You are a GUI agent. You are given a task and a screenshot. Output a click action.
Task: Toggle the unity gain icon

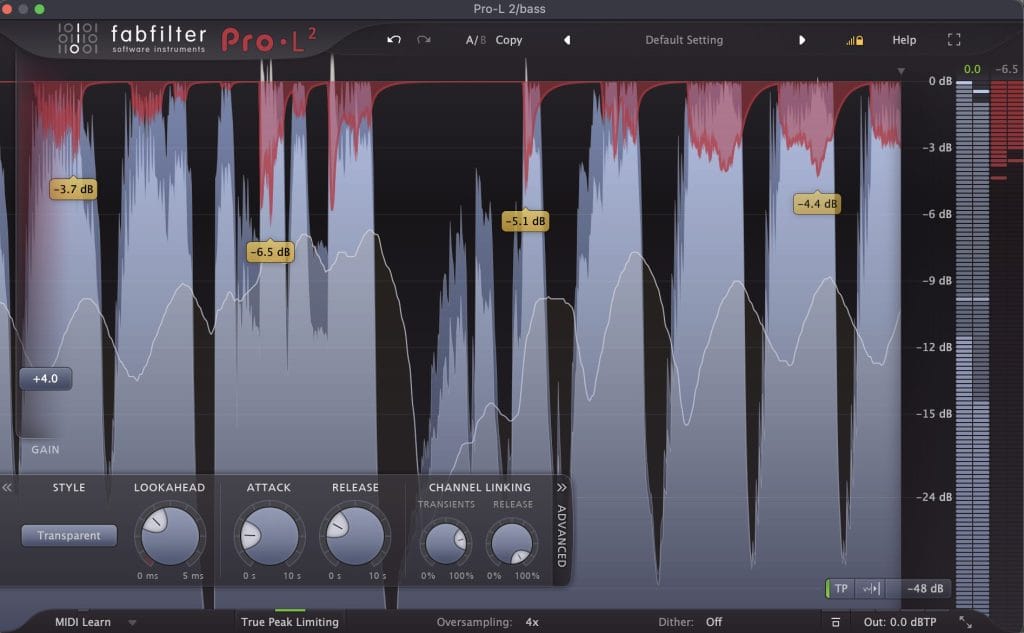click(x=835, y=623)
